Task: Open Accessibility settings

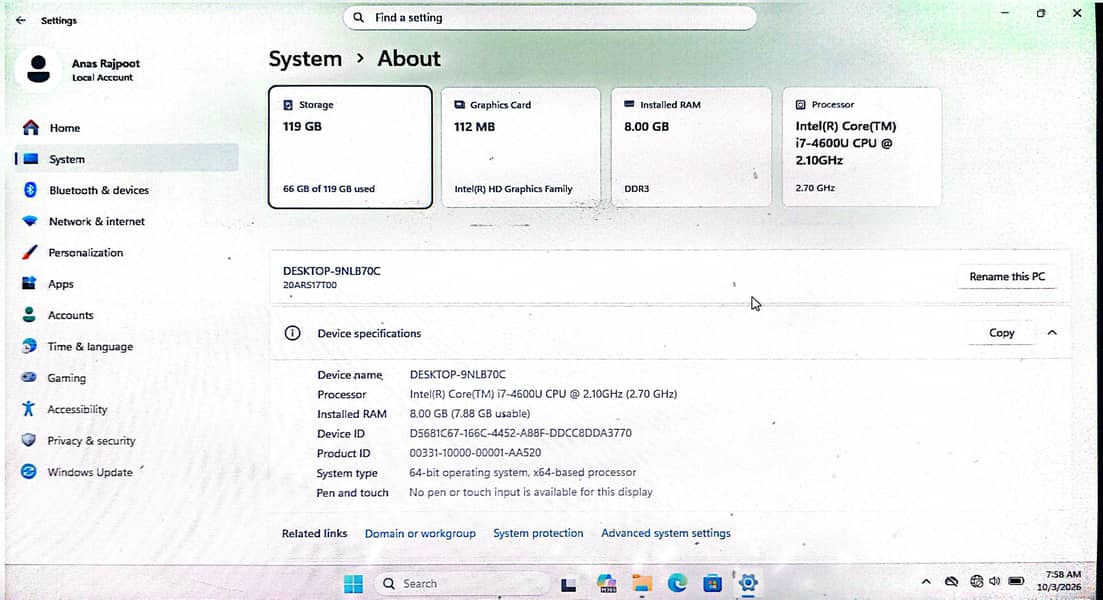Action: [127, 409]
